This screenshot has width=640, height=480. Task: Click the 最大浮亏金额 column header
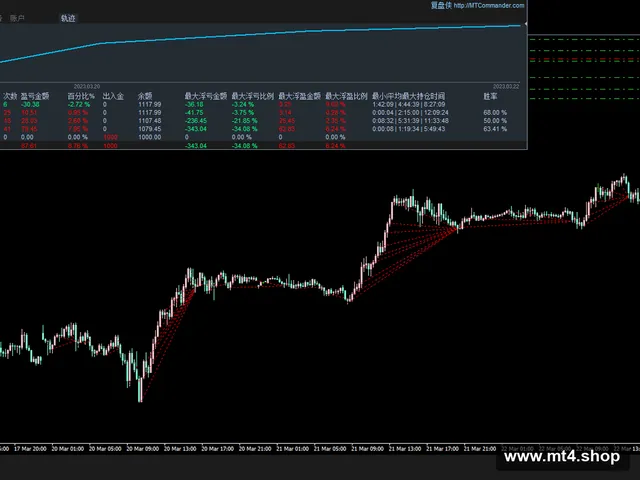pos(206,96)
